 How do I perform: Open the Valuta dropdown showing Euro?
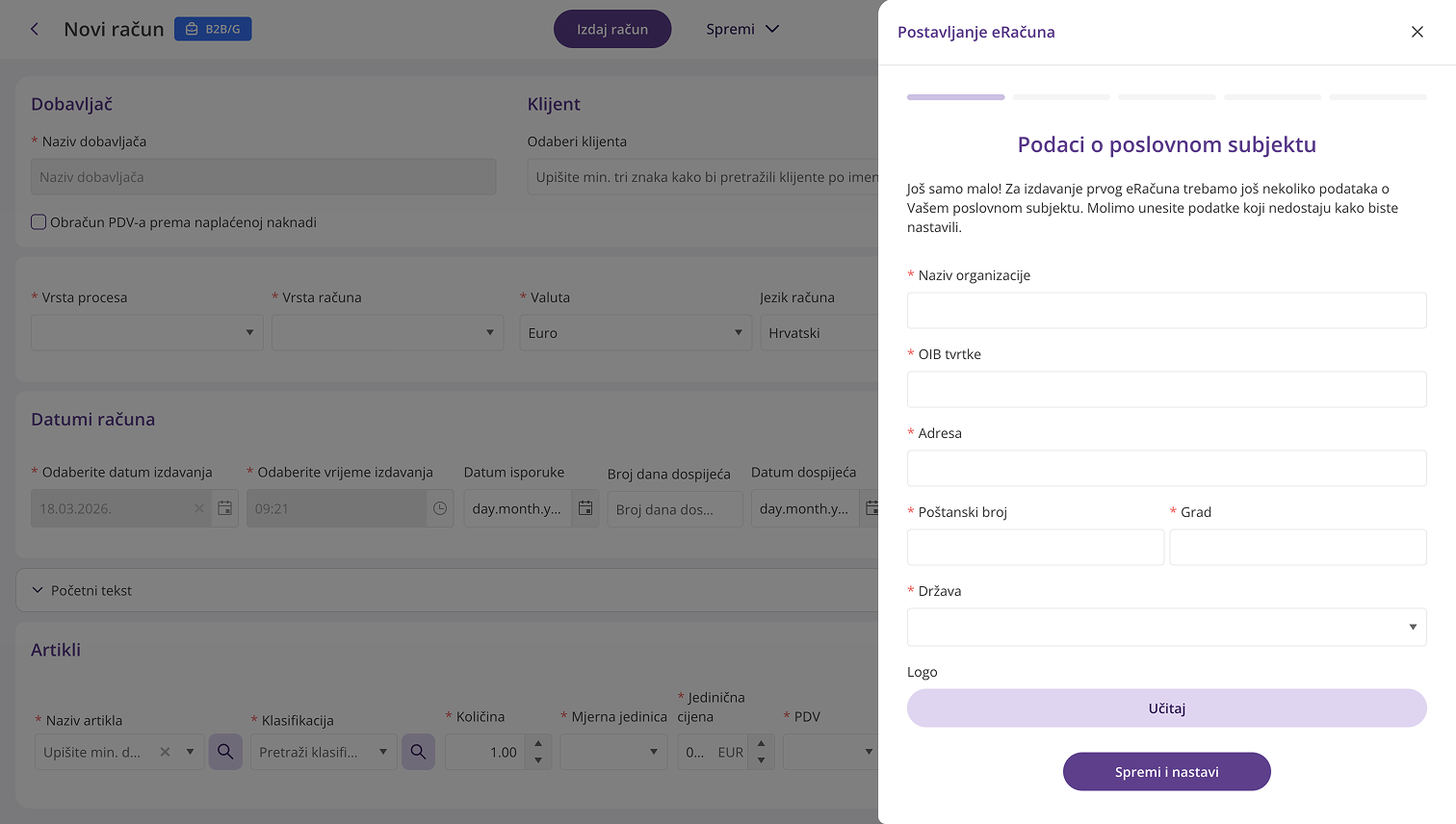click(635, 333)
